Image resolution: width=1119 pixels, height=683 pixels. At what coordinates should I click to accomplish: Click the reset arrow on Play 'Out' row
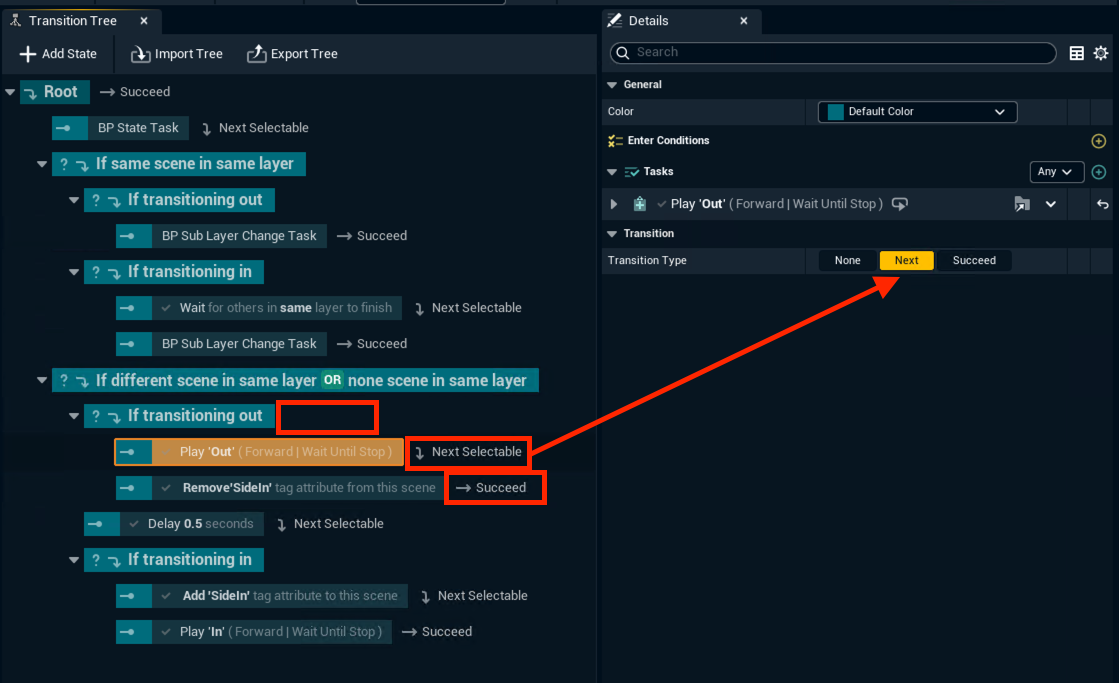[1102, 204]
